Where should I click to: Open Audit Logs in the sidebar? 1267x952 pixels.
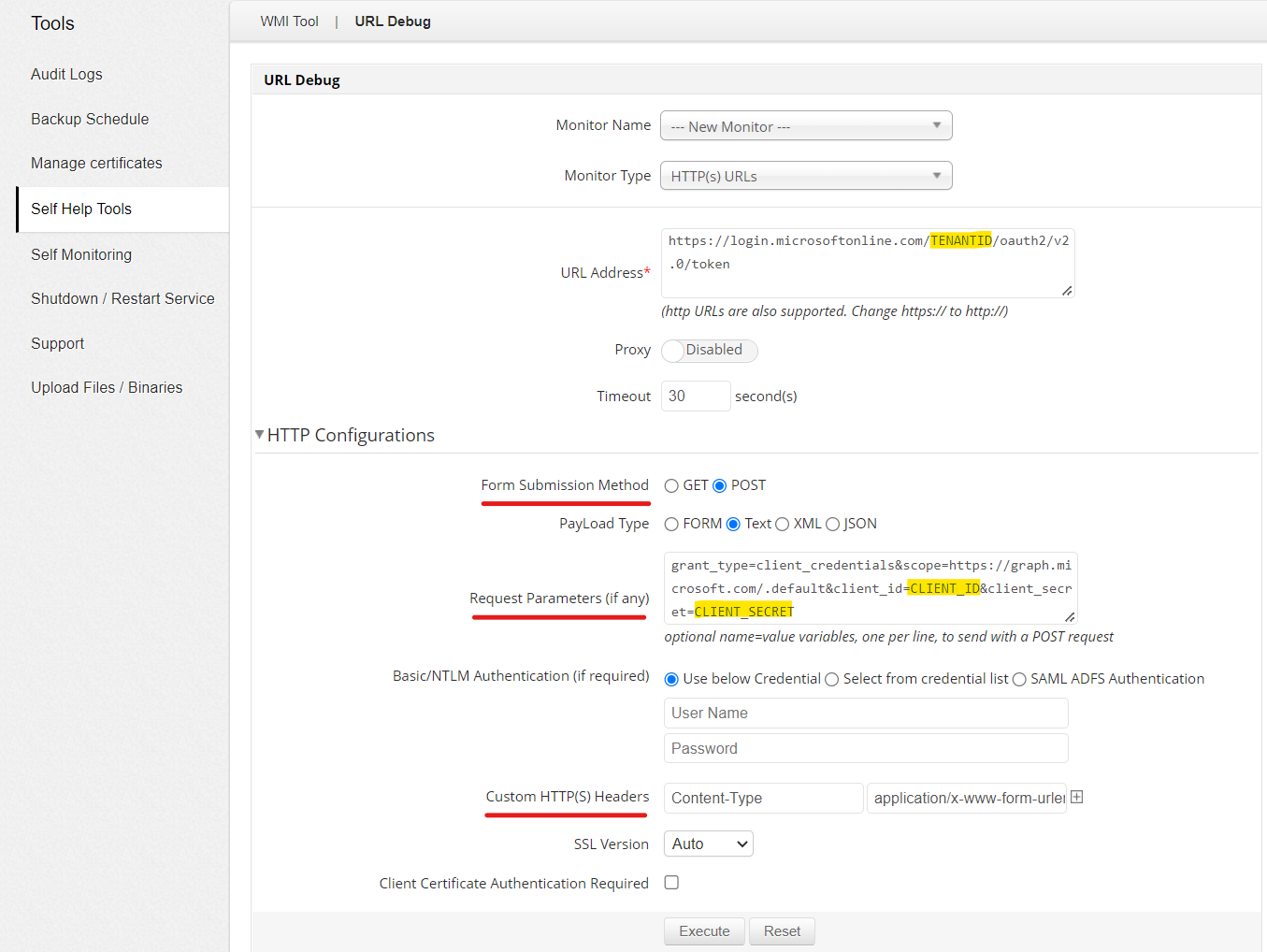pos(66,75)
